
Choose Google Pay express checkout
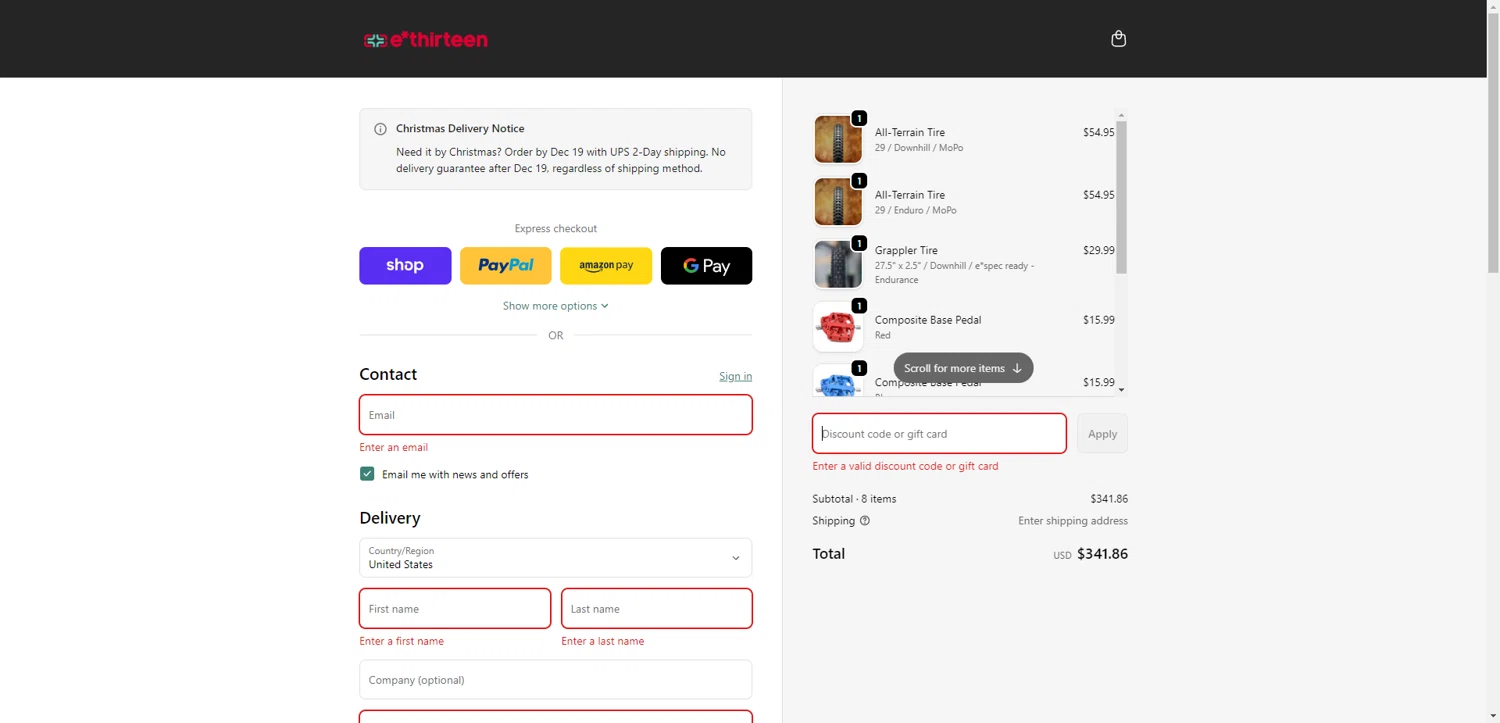pyautogui.click(x=706, y=266)
